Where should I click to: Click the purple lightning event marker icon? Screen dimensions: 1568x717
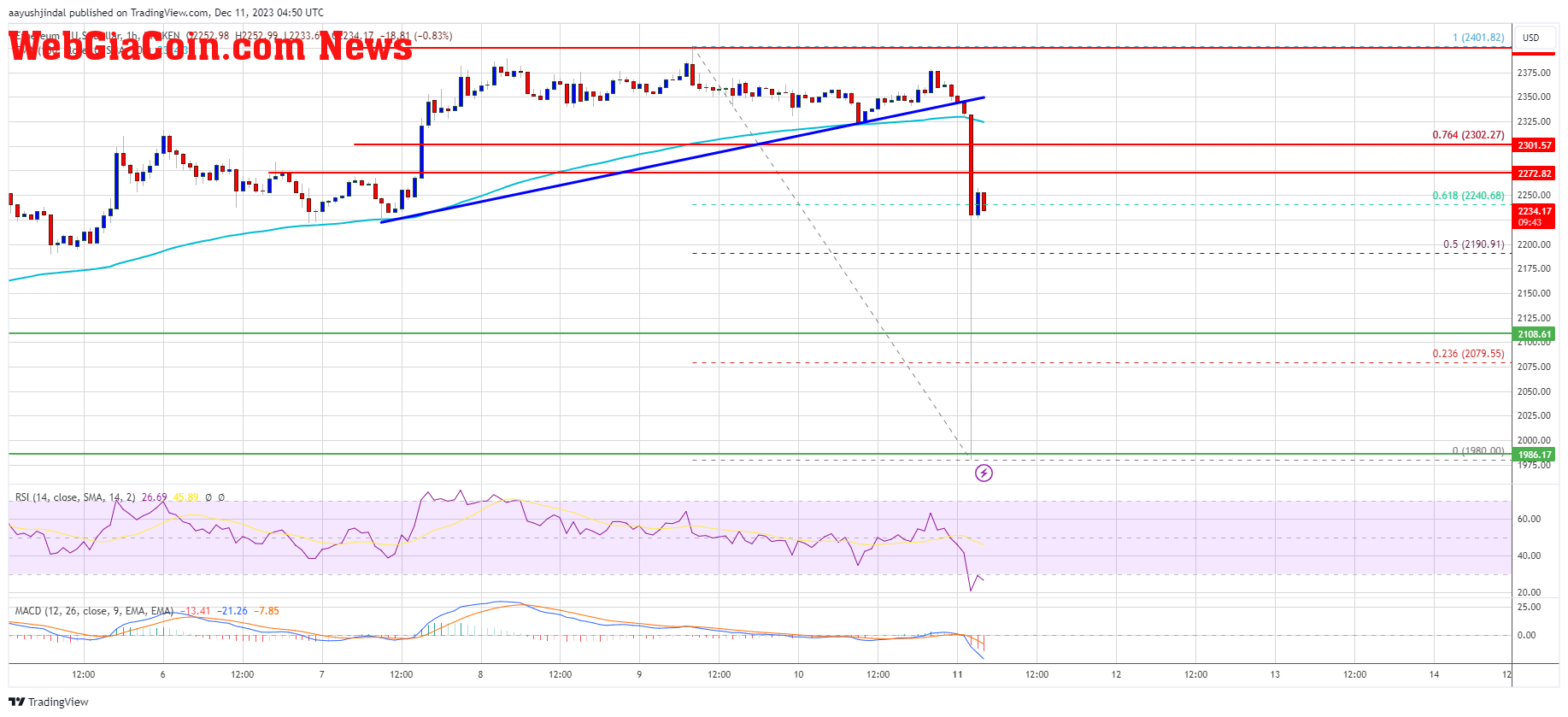coord(984,473)
